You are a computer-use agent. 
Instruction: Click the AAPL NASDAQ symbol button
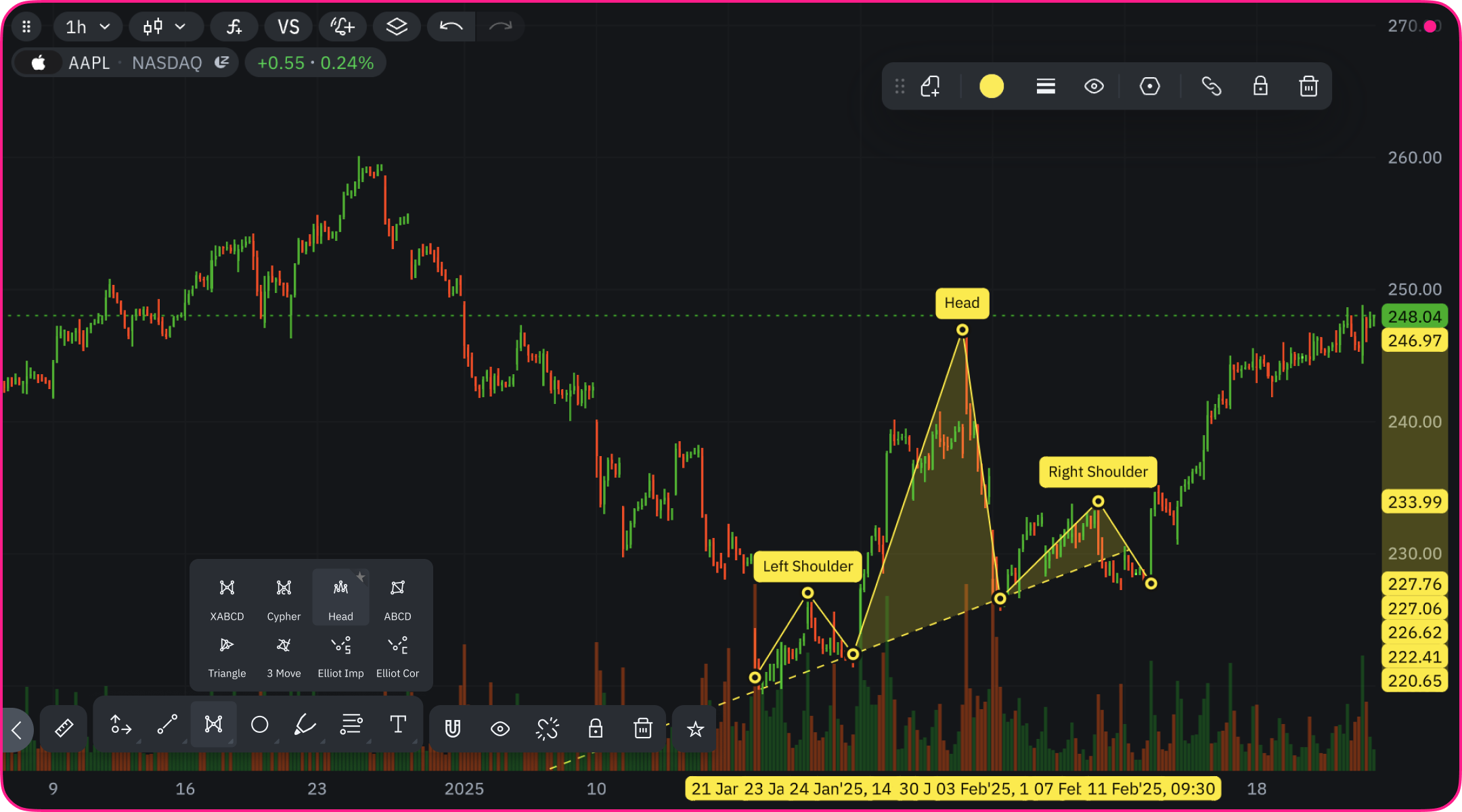125,63
